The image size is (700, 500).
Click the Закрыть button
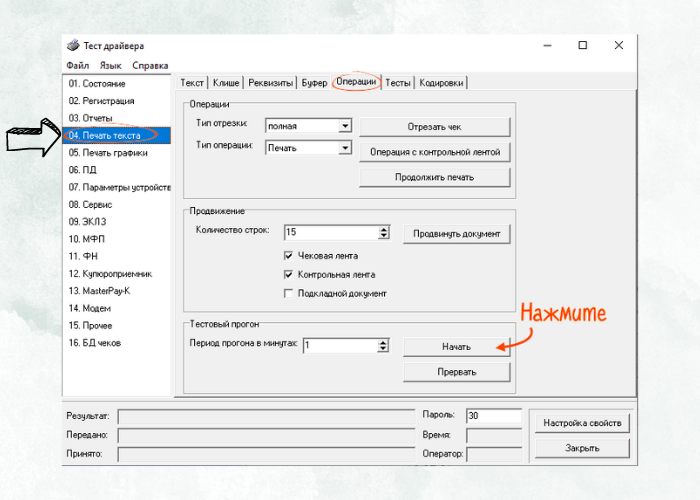click(x=582, y=448)
